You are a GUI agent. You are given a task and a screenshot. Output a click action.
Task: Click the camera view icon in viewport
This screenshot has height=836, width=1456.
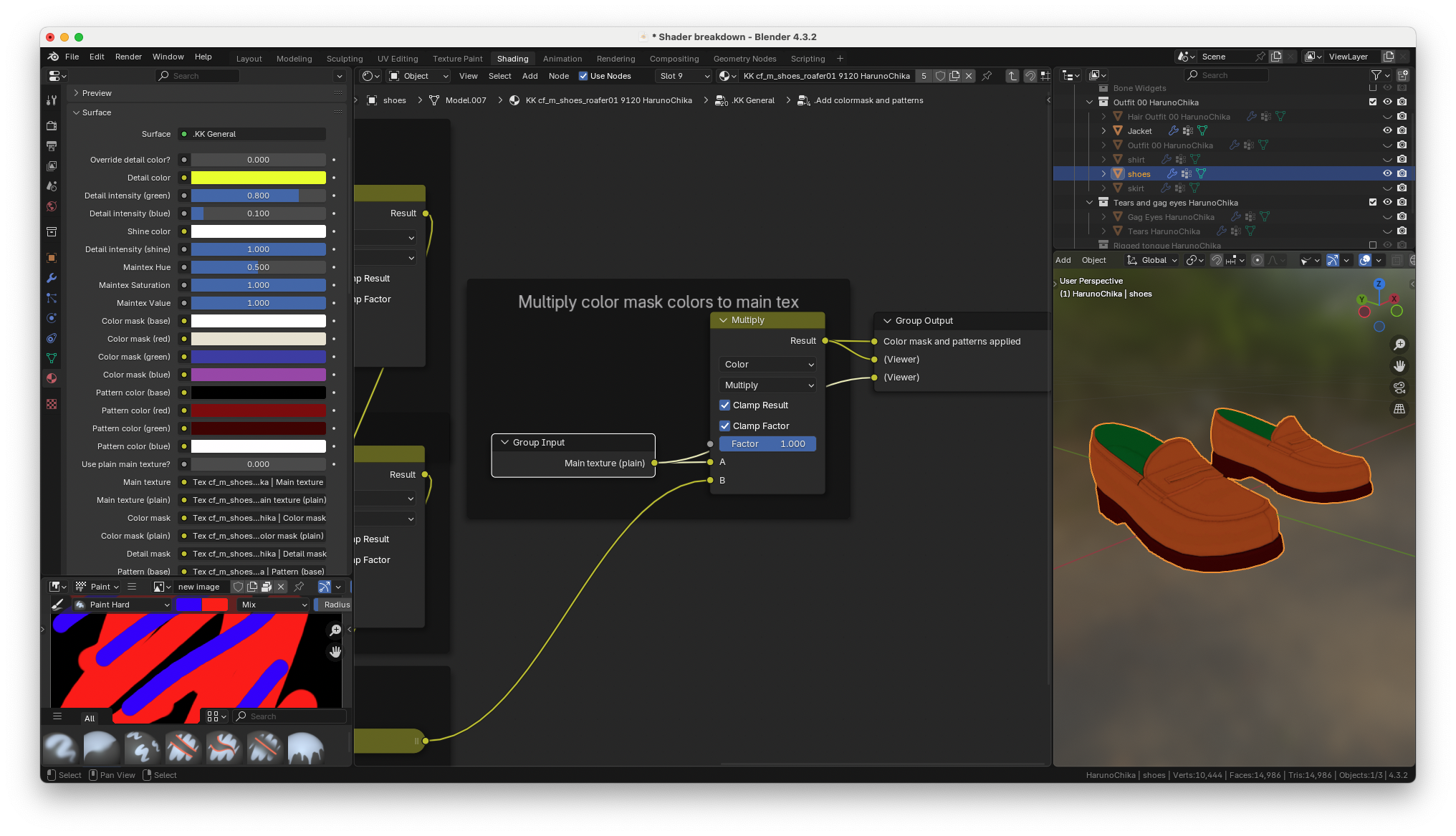click(x=1399, y=388)
